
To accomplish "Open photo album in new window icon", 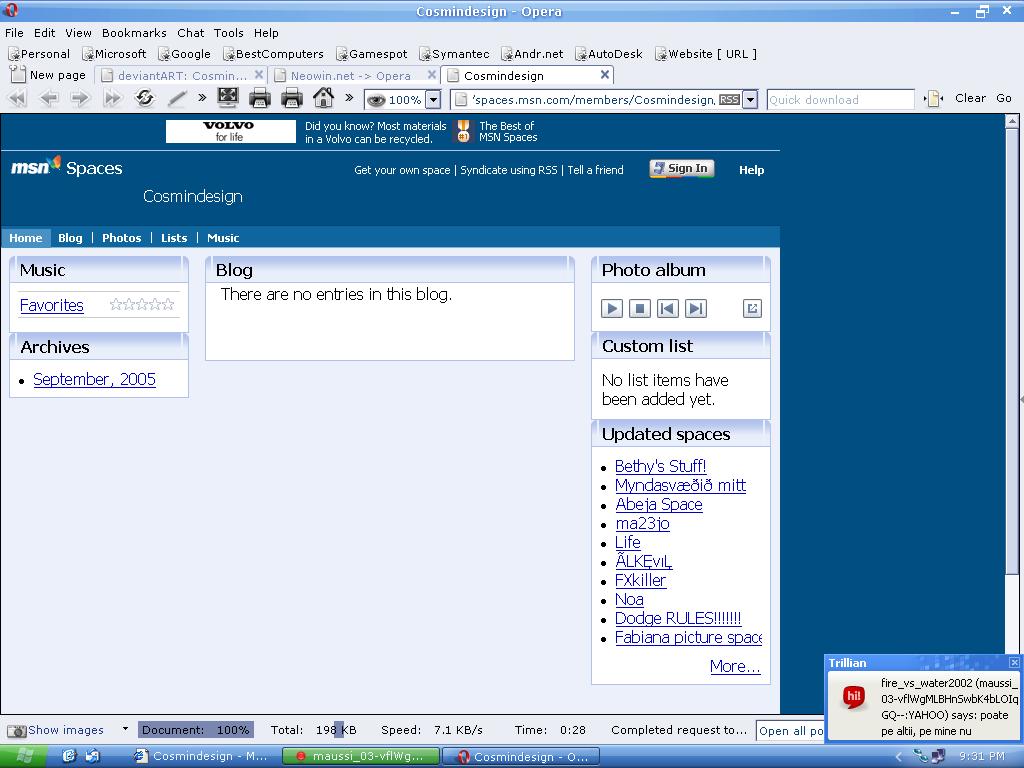I will click(x=752, y=308).
